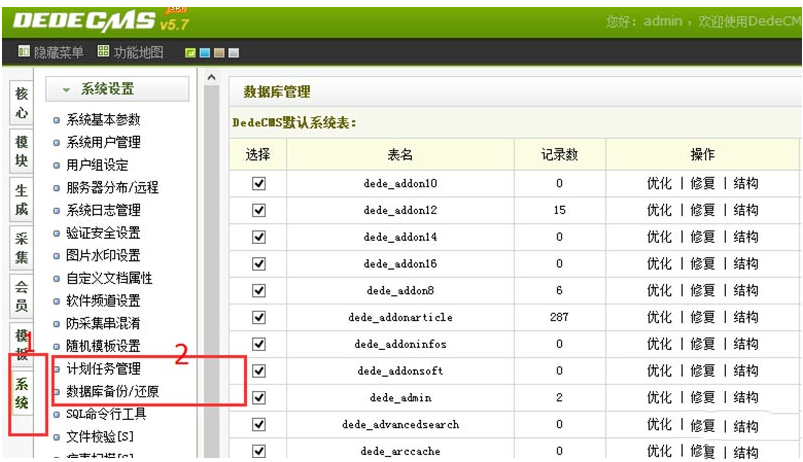Toggle checkbox for dede_addonarticle row

point(259,317)
